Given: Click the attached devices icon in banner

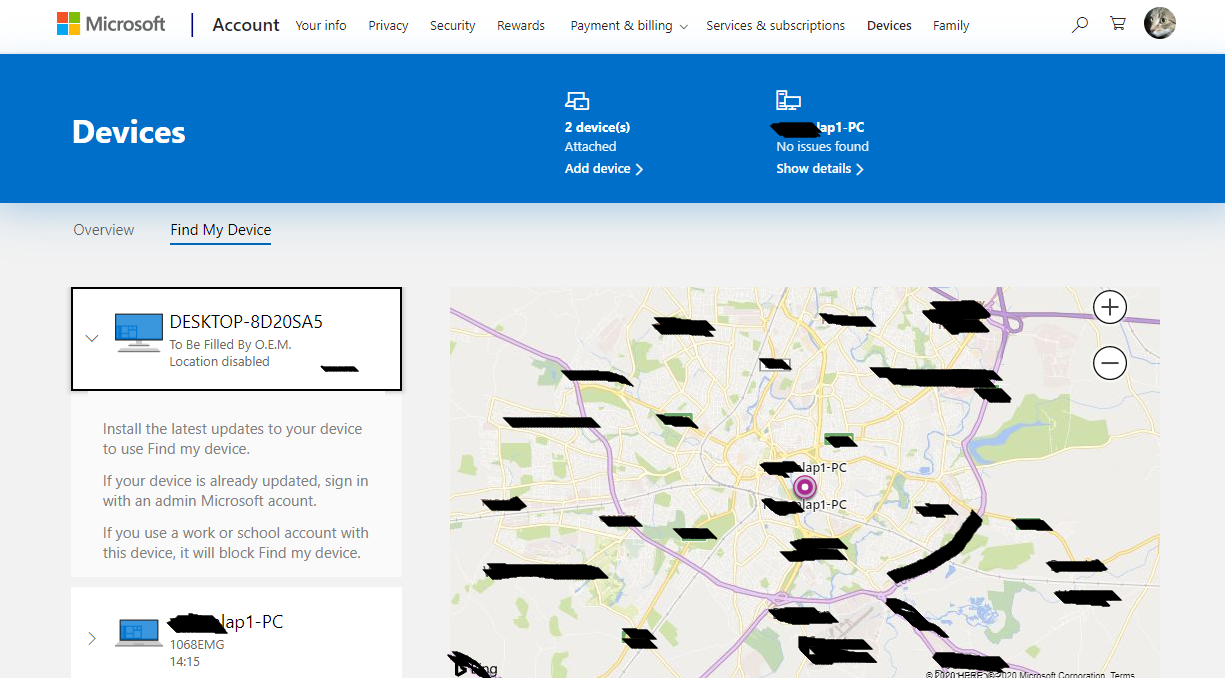Looking at the screenshot, I should pyautogui.click(x=577, y=100).
